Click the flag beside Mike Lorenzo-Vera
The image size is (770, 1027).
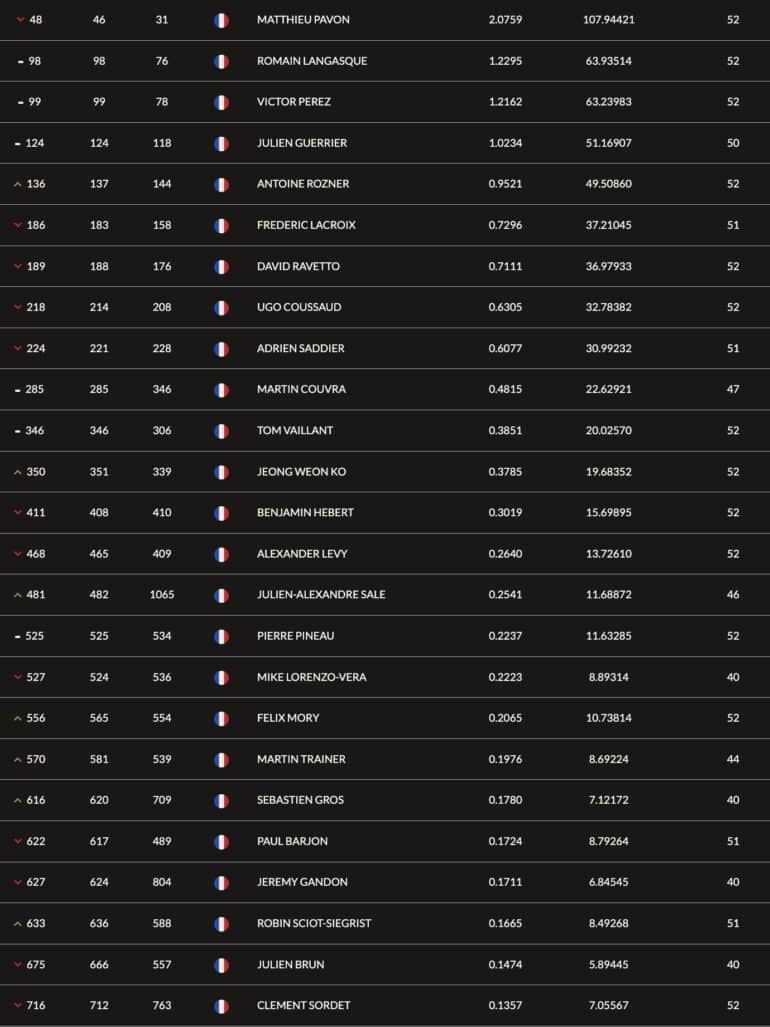(221, 677)
